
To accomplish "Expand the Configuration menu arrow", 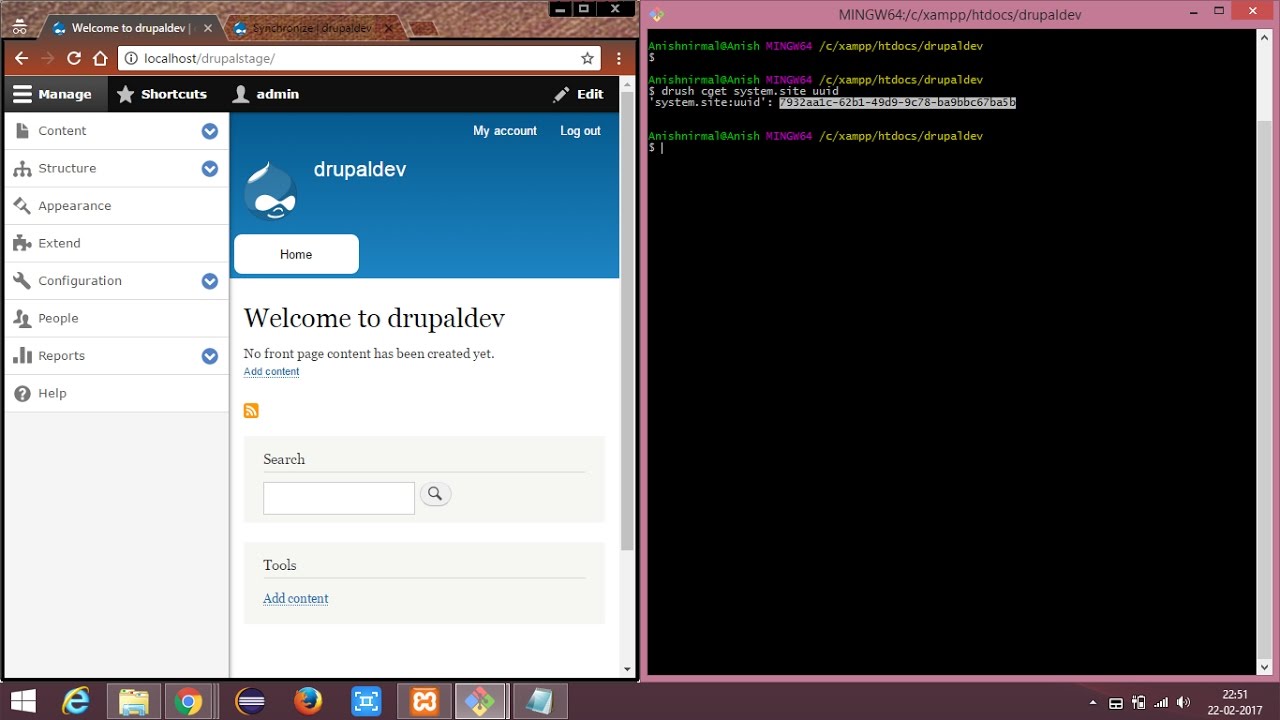I will coord(209,281).
